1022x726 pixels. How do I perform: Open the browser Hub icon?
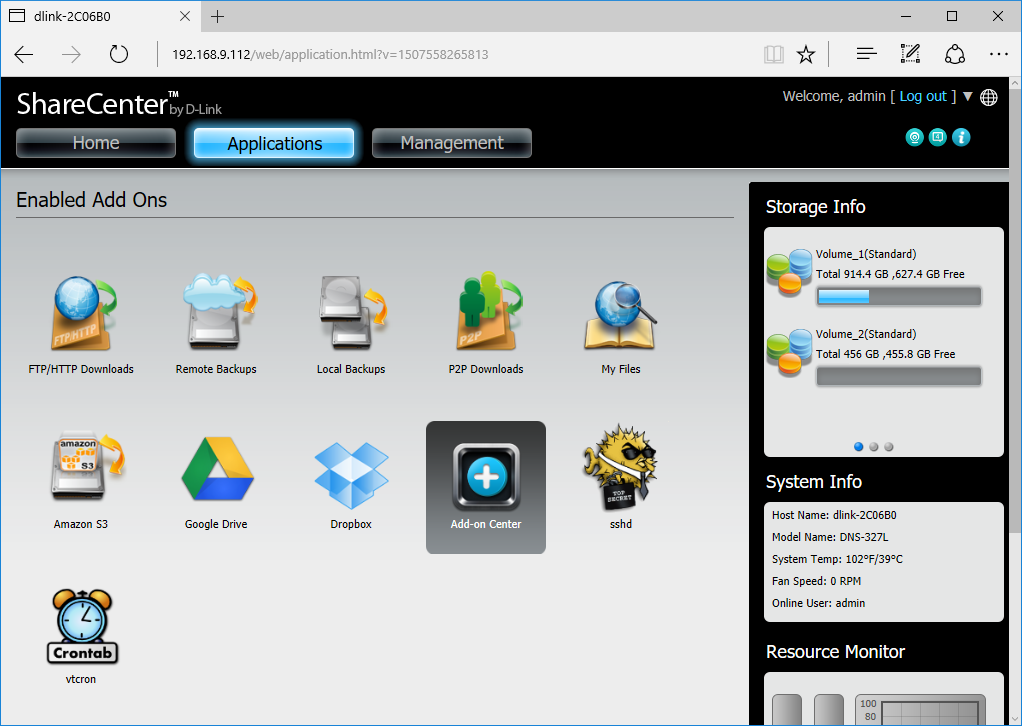pyautogui.click(x=866, y=54)
